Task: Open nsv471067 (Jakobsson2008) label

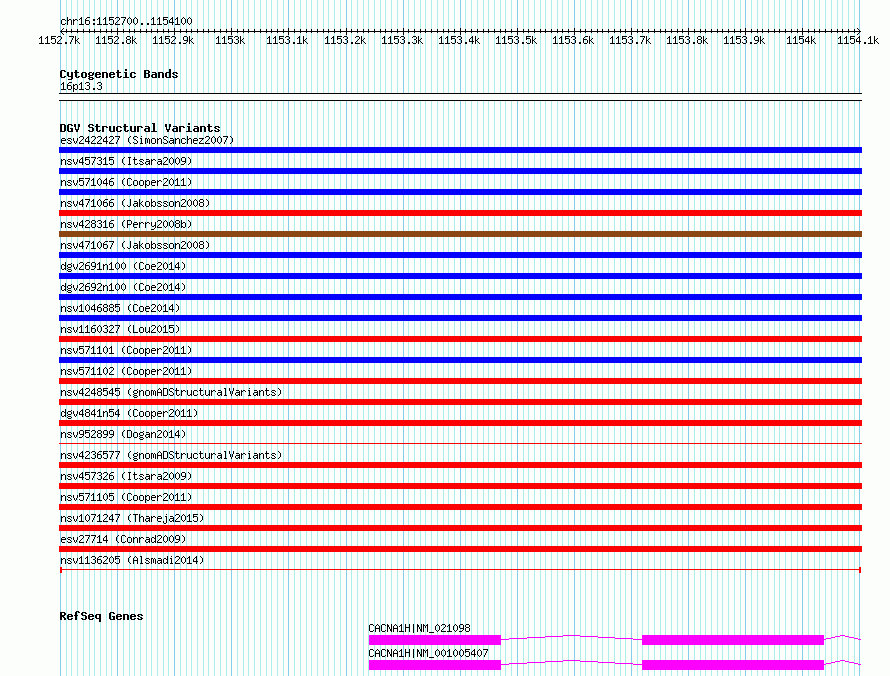Action: tap(135, 245)
